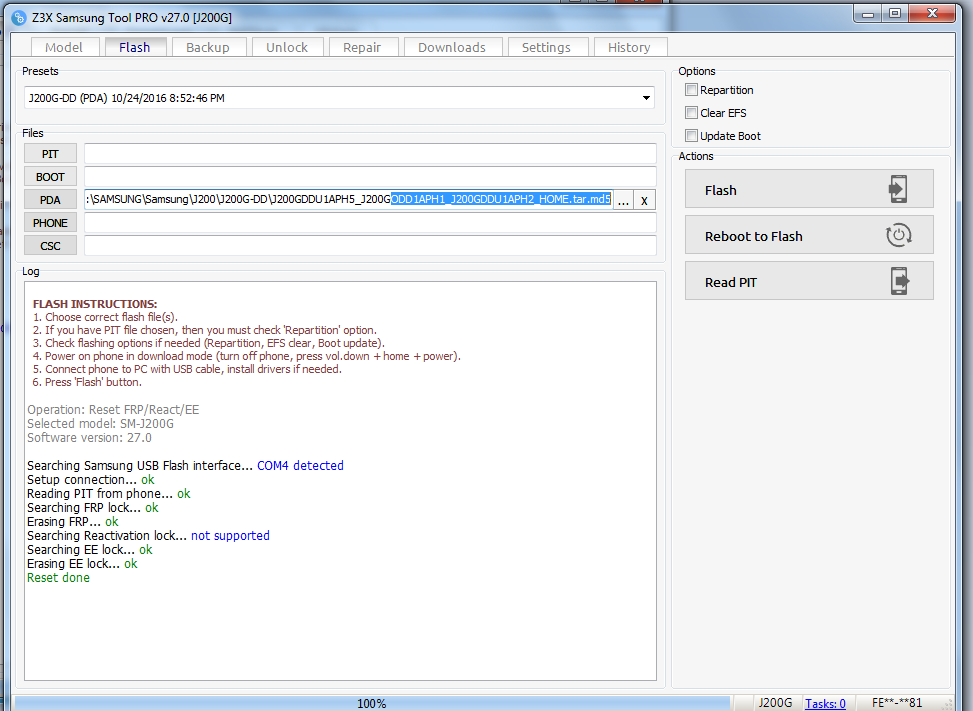973x711 pixels.
Task: Toggle the Clear EFS checkbox
Action: click(x=691, y=112)
